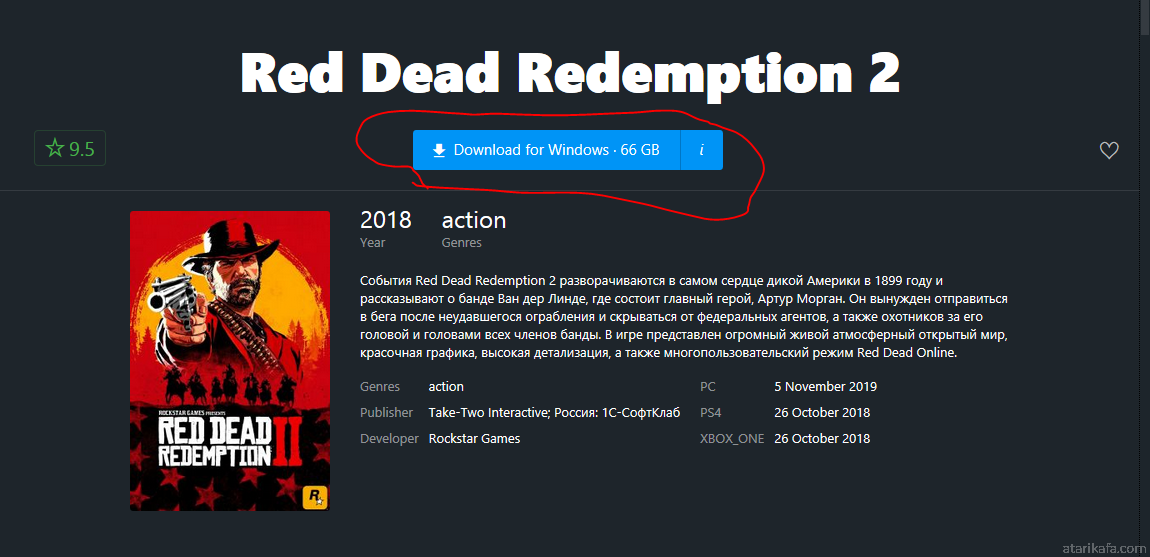Click the PS4 platform label
The width and height of the screenshot is (1150, 557).
711,412
